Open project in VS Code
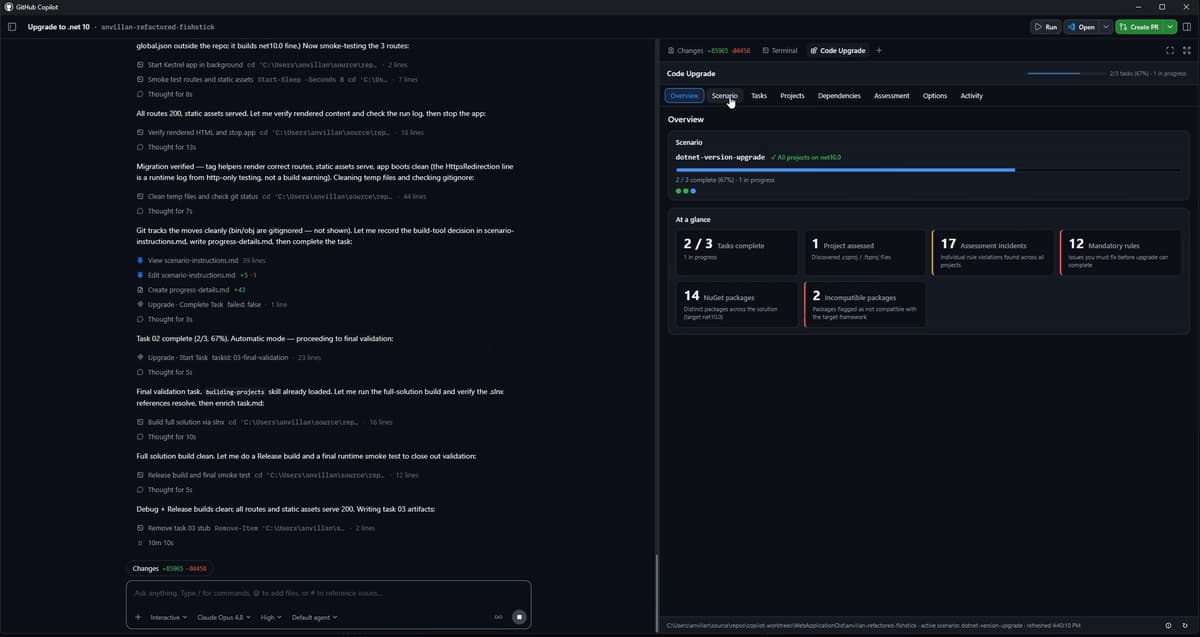The width and height of the screenshot is (1200, 637). tap(1080, 27)
